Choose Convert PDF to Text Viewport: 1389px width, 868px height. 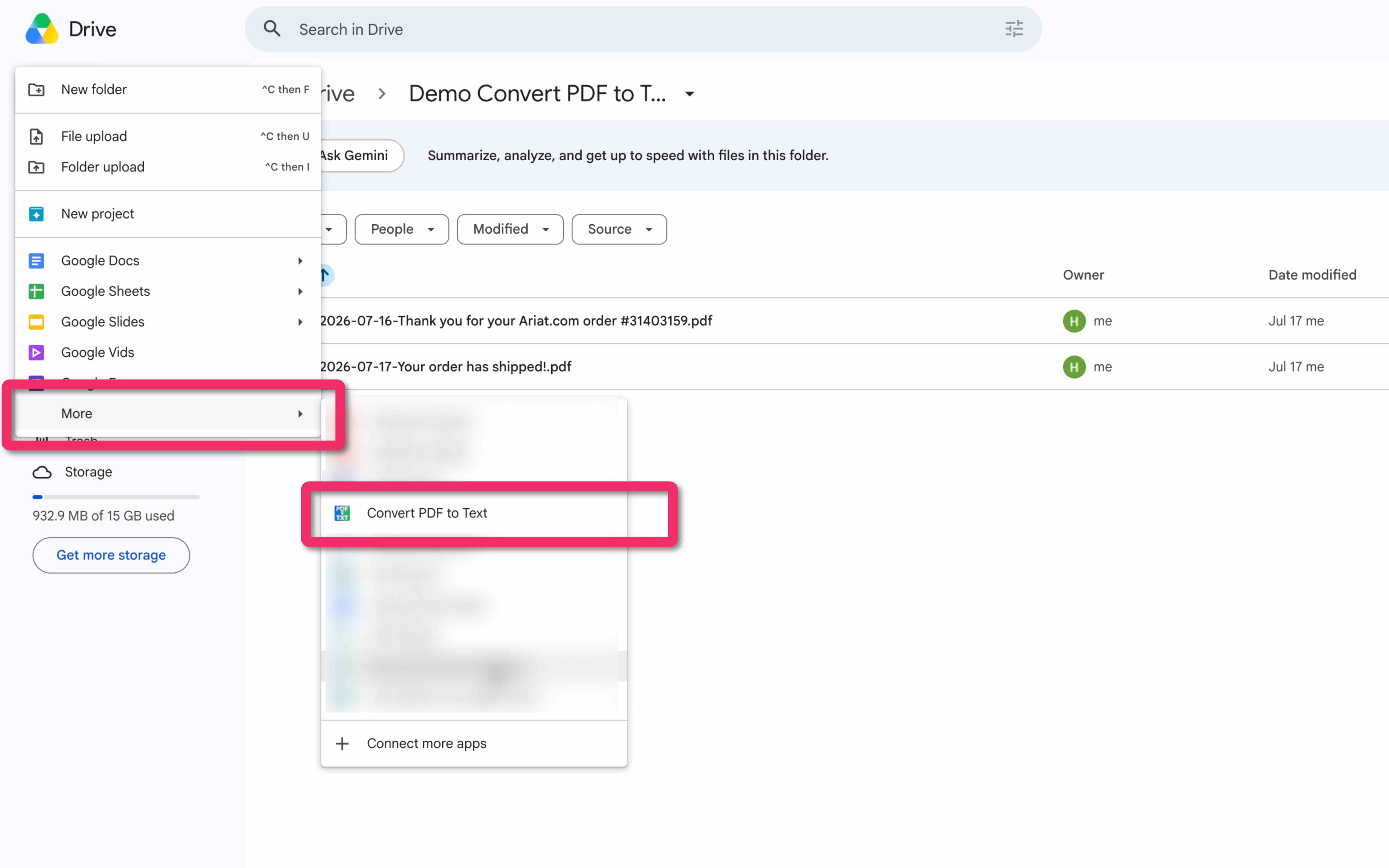tap(474, 513)
